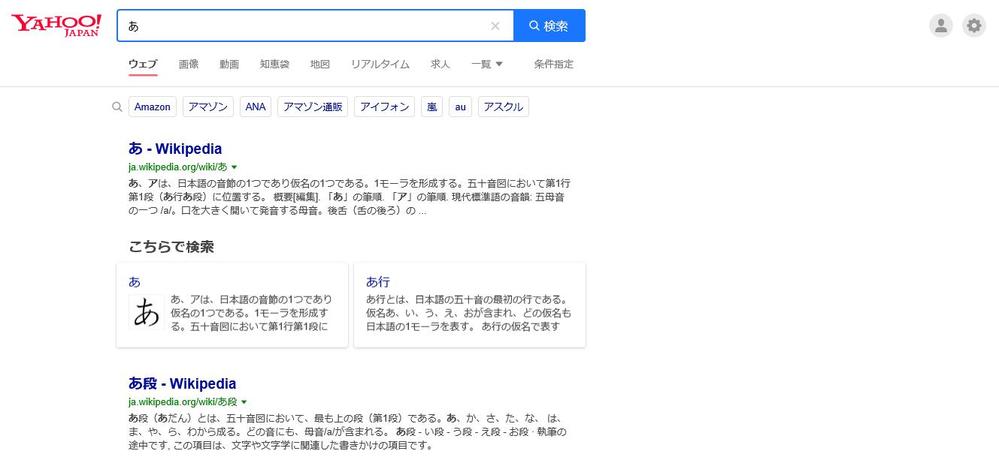Viewport: 999px width, 457px height.
Task: Expand the arrow next to ja.wikipedia.org/wiki/あ段
Action: (244, 402)
